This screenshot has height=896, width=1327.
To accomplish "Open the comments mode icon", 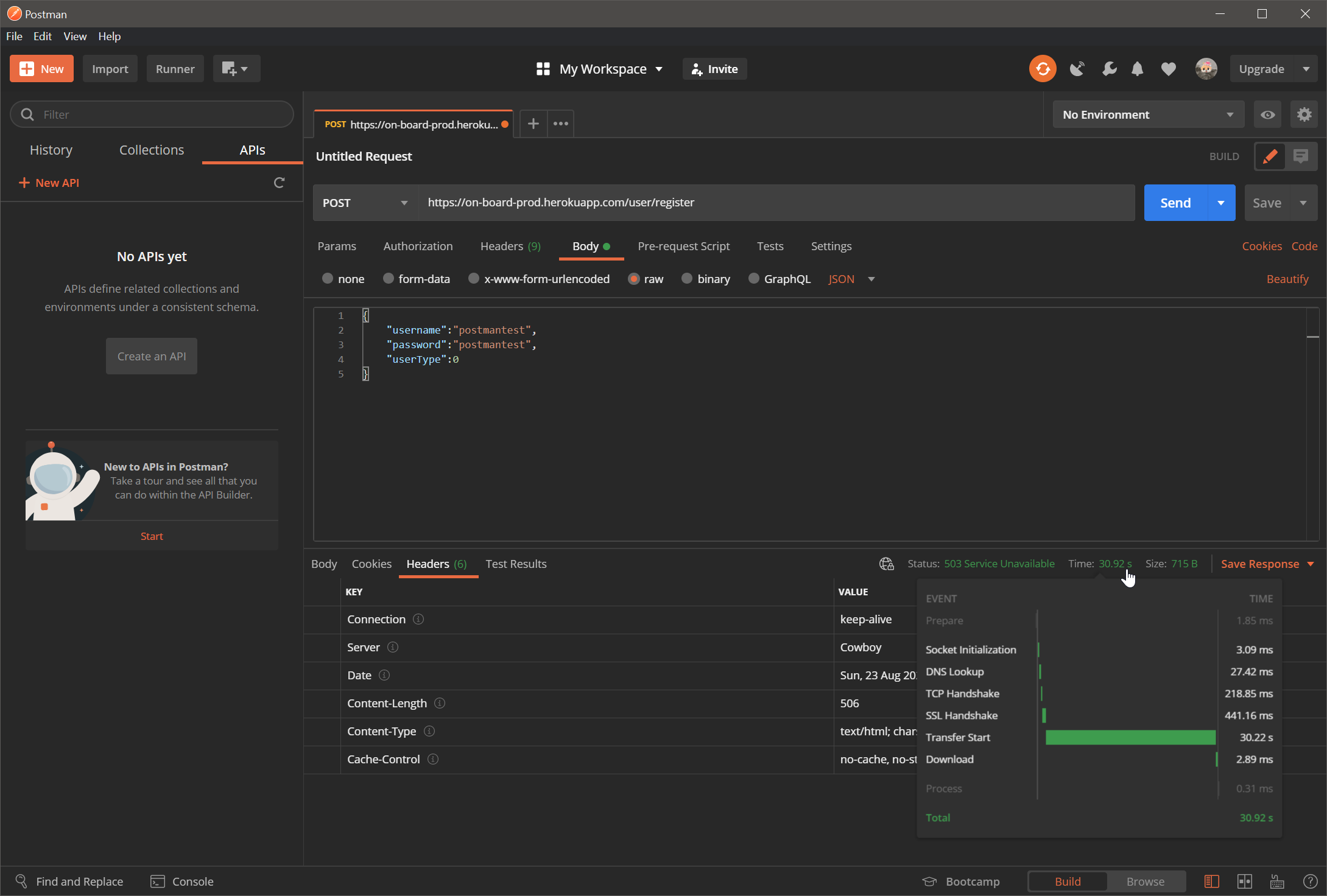I will [1301, 156].
